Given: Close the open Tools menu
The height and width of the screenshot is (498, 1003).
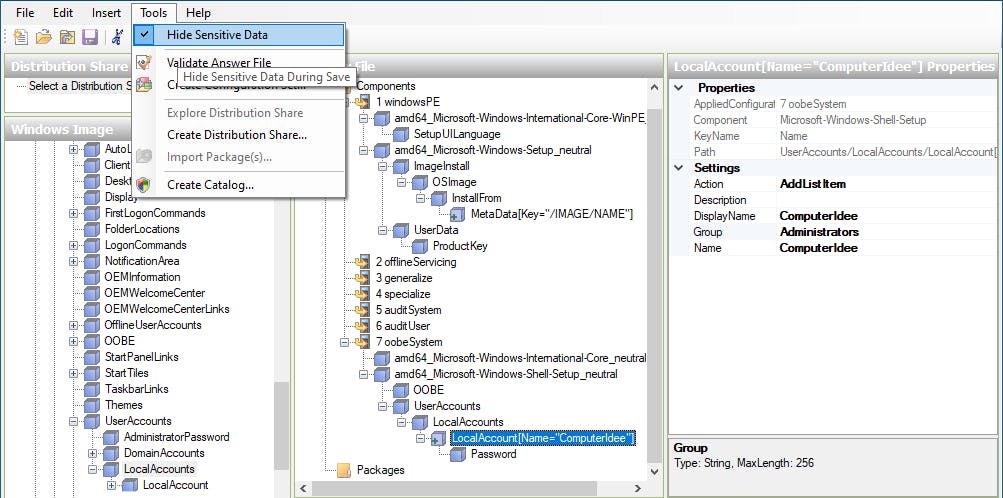Looking at the screenshot, I should [154, 13].
